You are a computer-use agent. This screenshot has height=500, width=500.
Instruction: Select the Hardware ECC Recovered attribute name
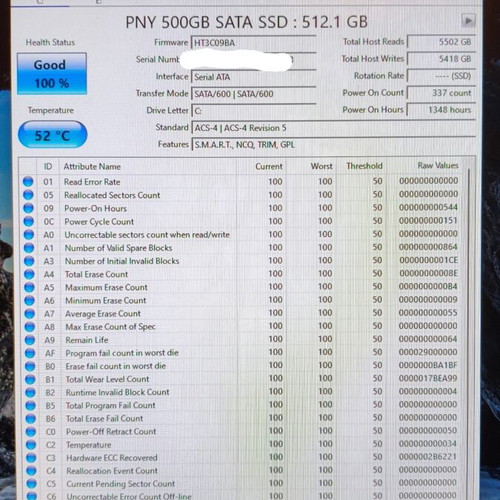click(x=112, y=458)
